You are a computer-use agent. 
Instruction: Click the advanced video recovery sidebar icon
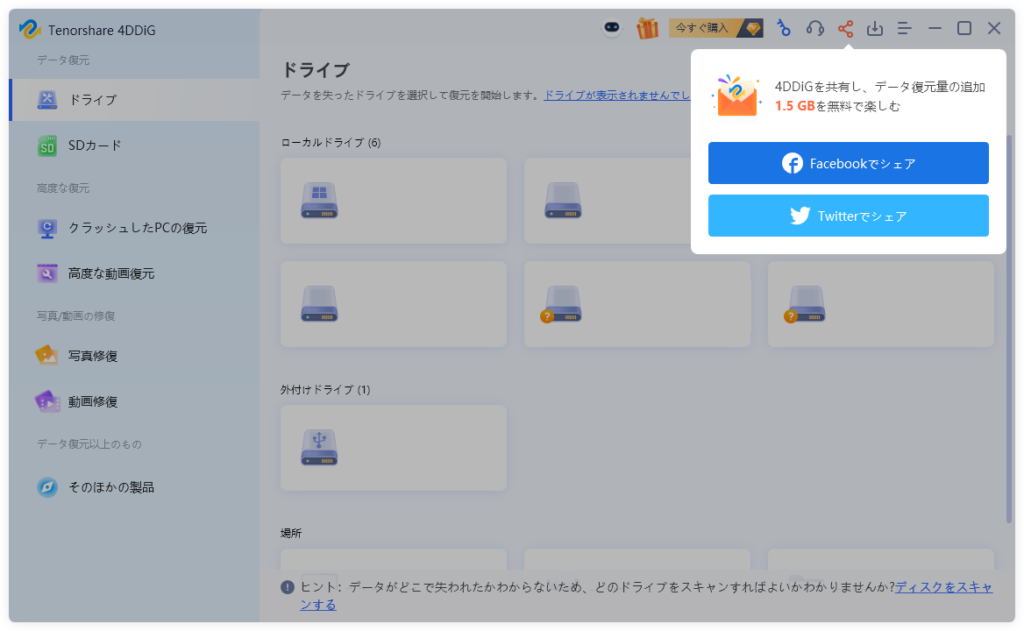[x=47, y=274]
